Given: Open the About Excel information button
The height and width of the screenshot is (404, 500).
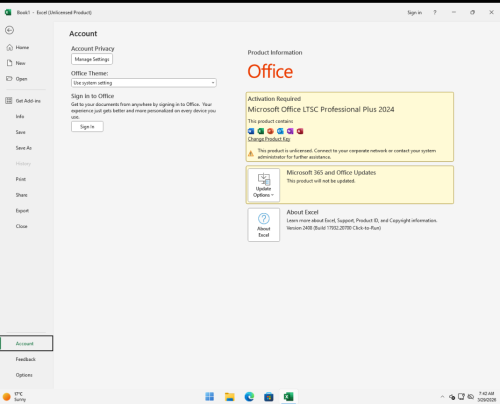Looking at the screenshot, I should [264, 225].
